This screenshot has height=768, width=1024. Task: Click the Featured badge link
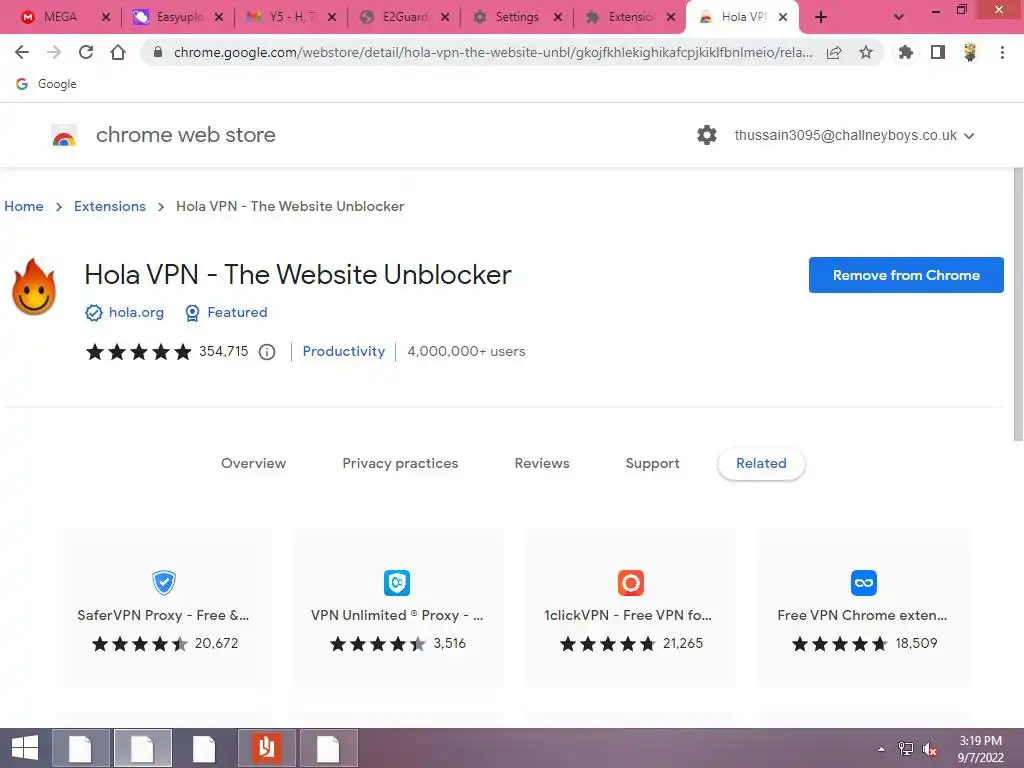(237, 313)
